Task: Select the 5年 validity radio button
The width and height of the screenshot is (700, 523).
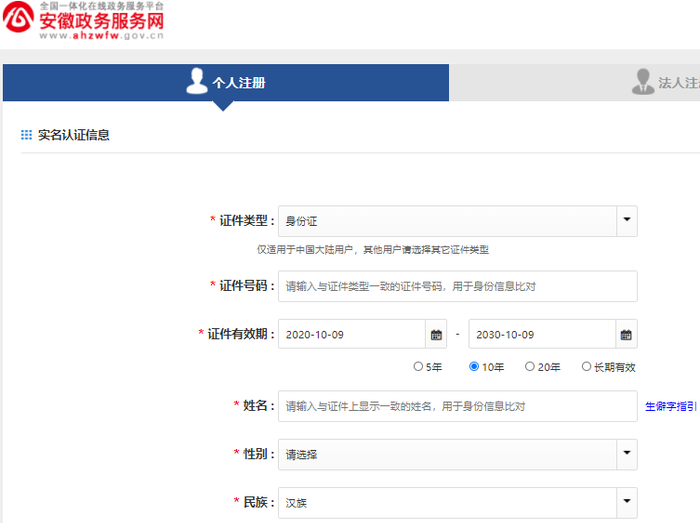Action: (418, 367)
